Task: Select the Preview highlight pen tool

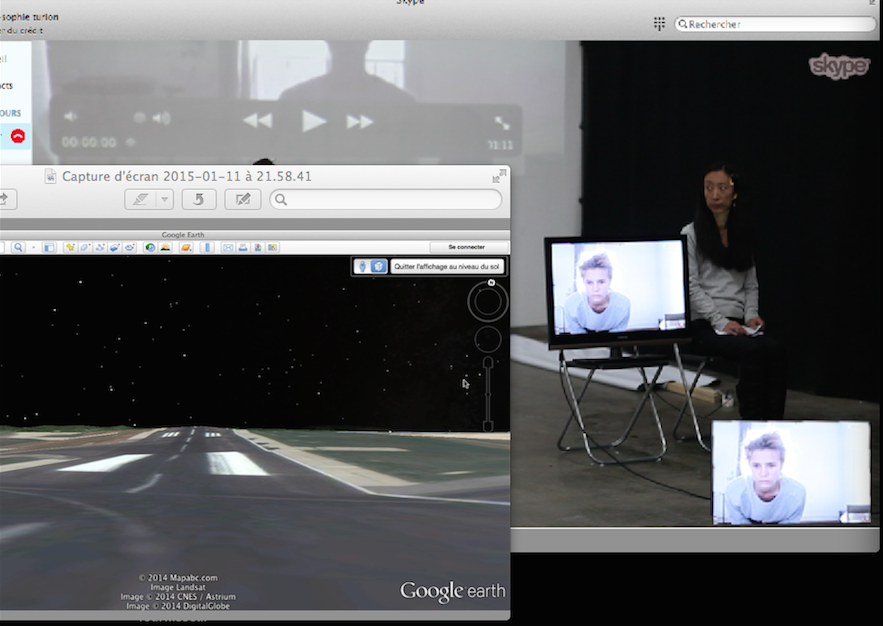Action: point(140,199)
